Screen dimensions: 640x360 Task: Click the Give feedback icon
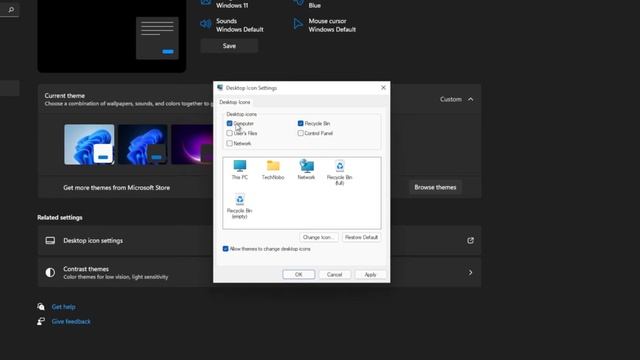coord(41,321)
